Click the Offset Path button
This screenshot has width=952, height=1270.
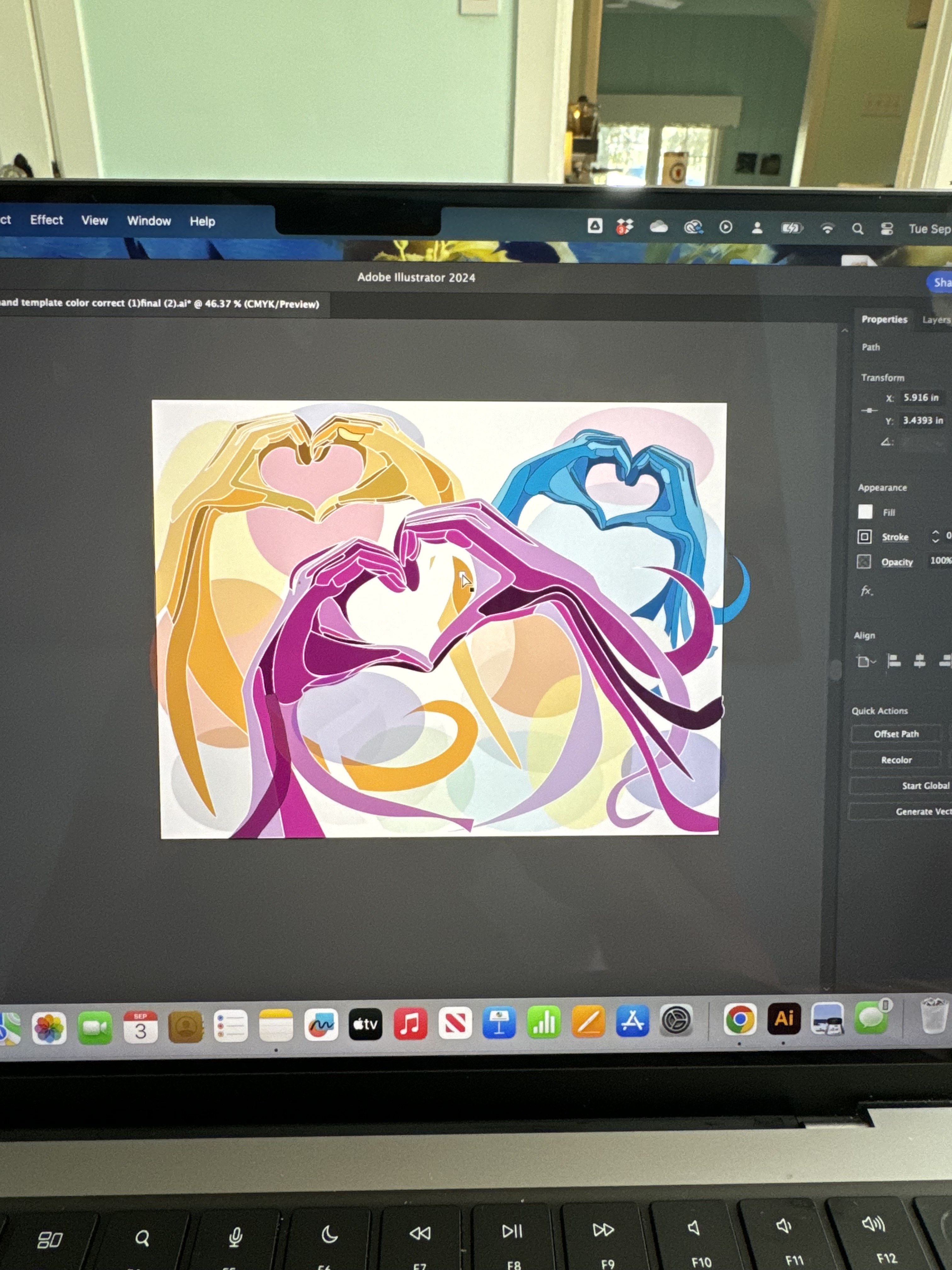coord(896,734)
